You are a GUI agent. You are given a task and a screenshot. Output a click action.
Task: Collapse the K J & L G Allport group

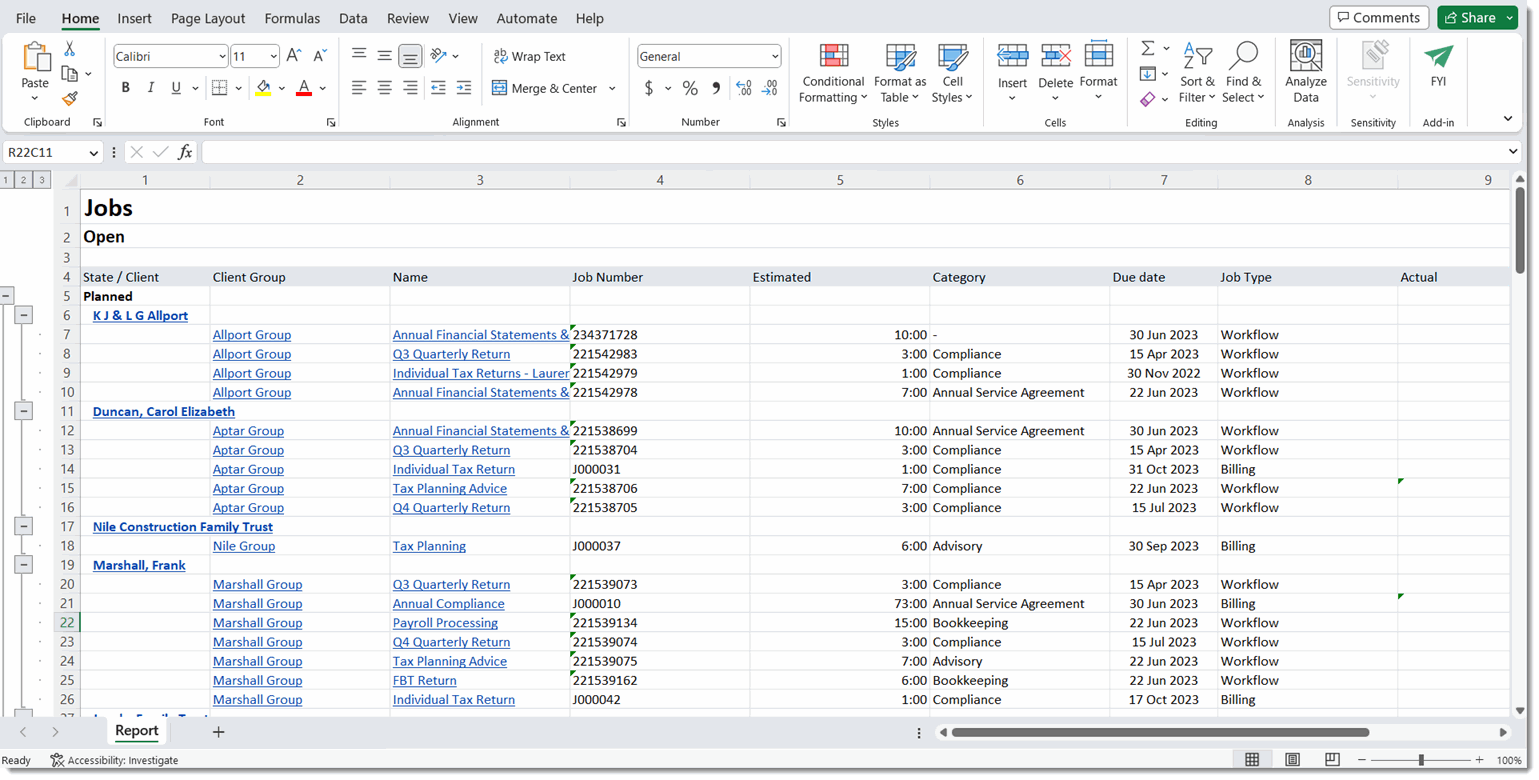click(23, 315)
